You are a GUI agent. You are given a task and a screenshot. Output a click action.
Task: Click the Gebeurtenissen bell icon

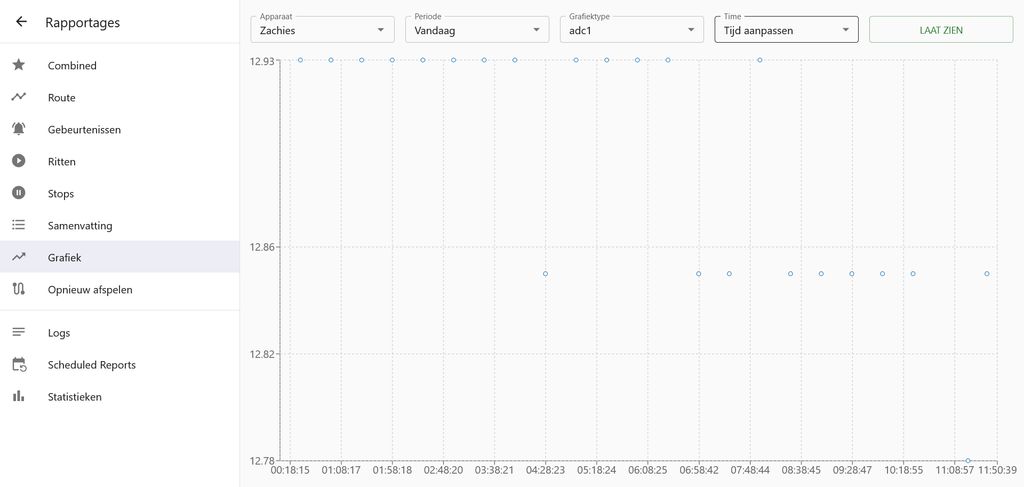19,129
